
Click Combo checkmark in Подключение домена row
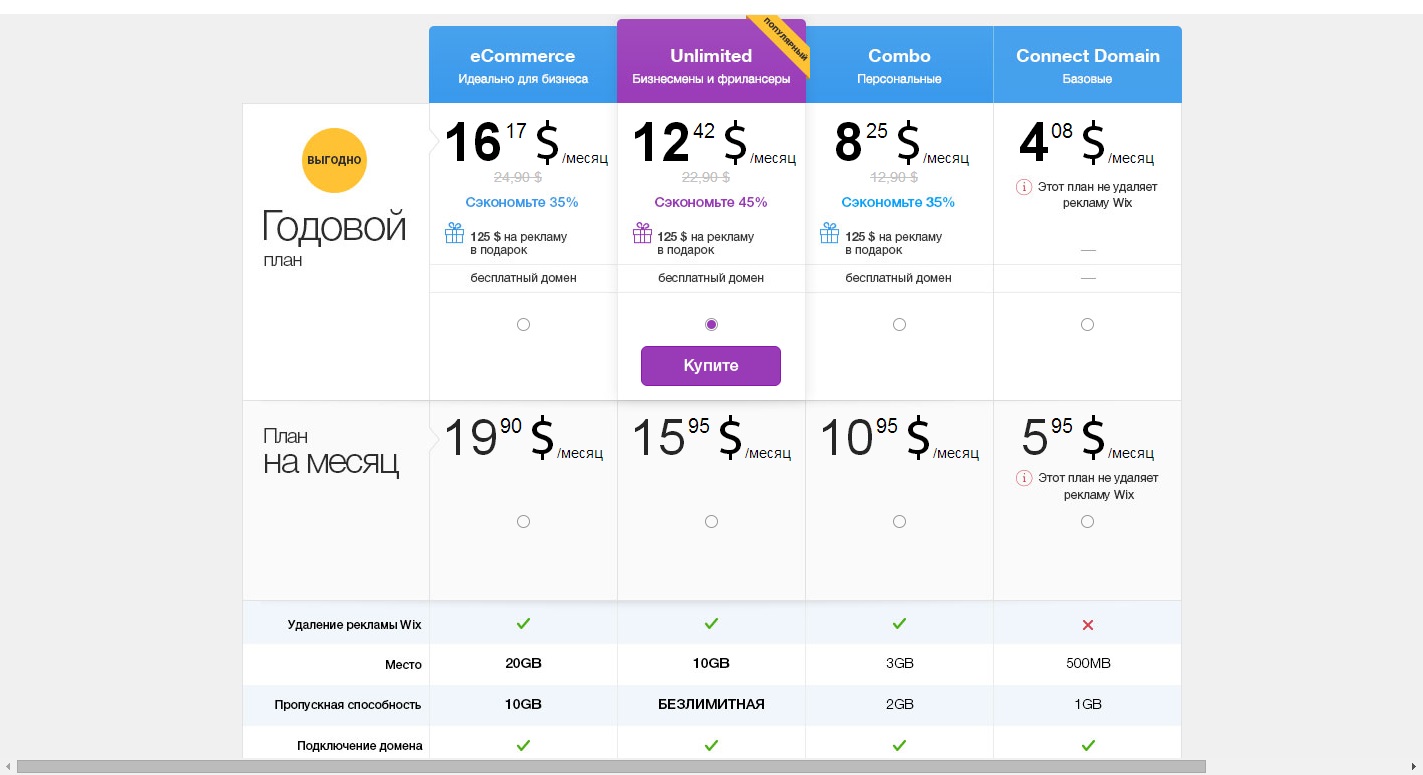[x=899, y=745]
